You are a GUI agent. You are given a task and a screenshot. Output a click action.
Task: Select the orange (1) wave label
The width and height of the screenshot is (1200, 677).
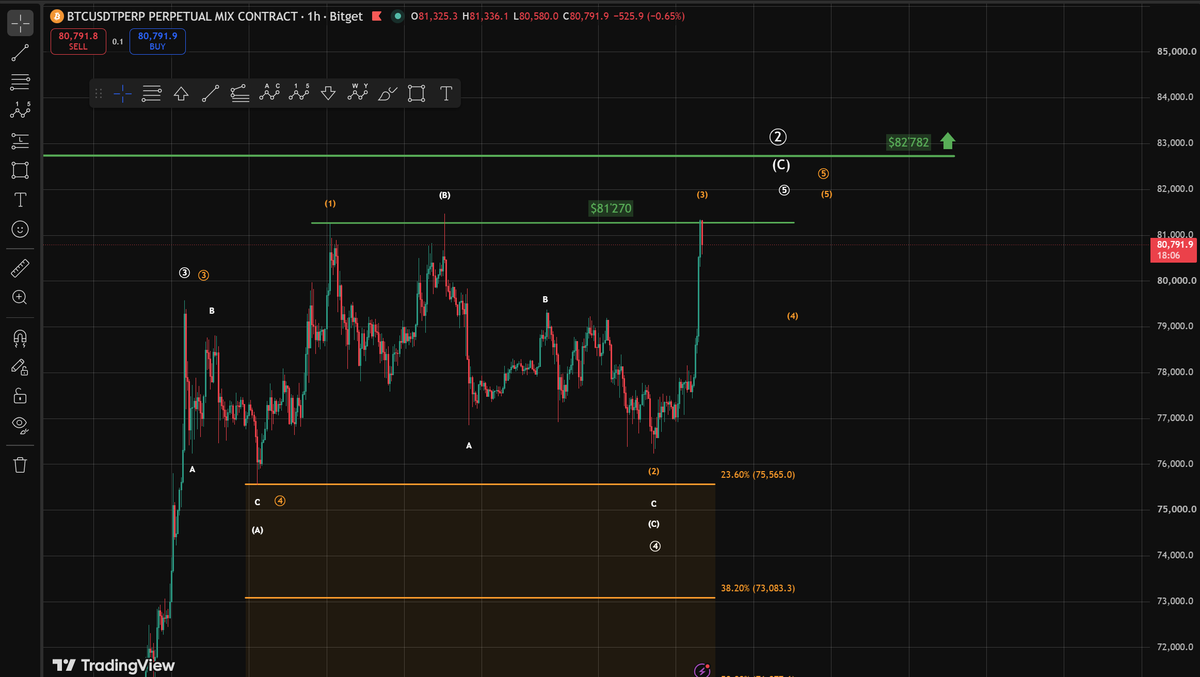click(330, 203)
